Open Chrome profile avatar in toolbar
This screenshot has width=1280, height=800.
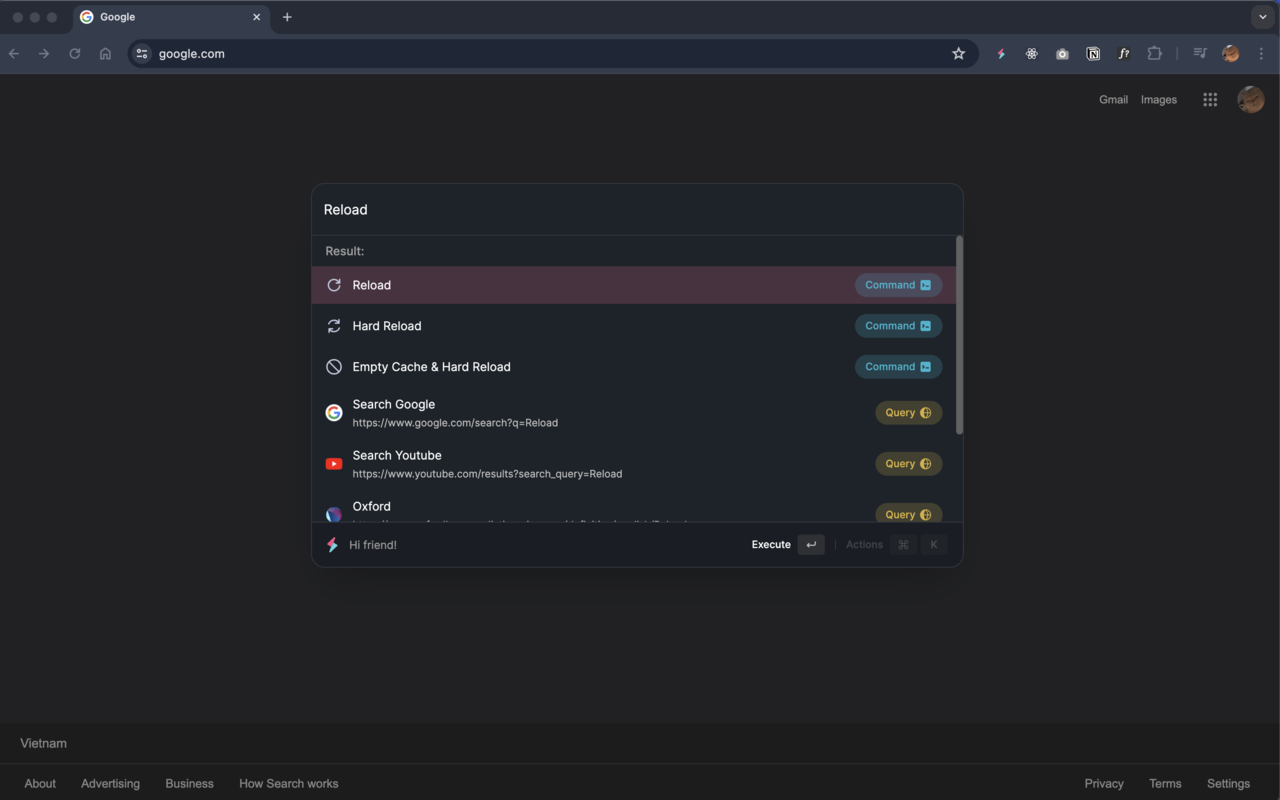tap(1231, 54)
